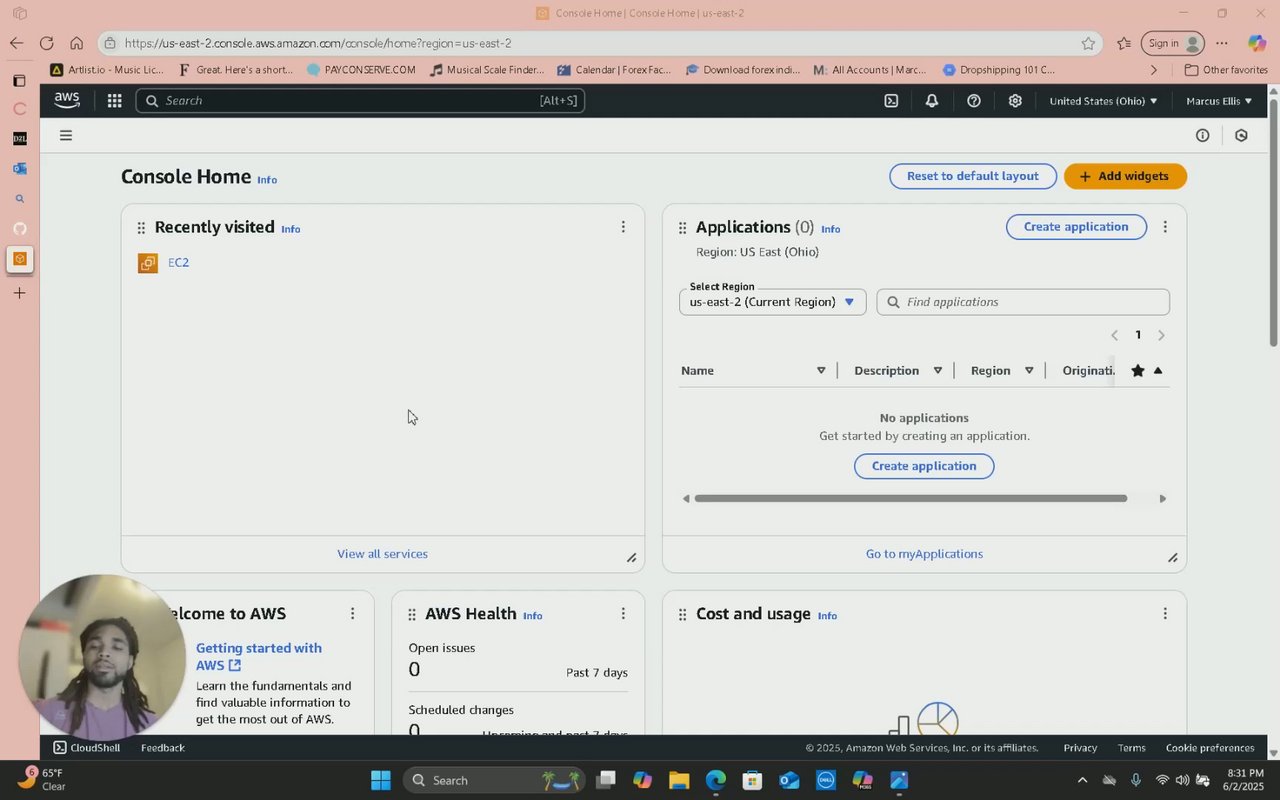
Task: Click the page vertical scrollbar
Action: tap(1273, 222)
